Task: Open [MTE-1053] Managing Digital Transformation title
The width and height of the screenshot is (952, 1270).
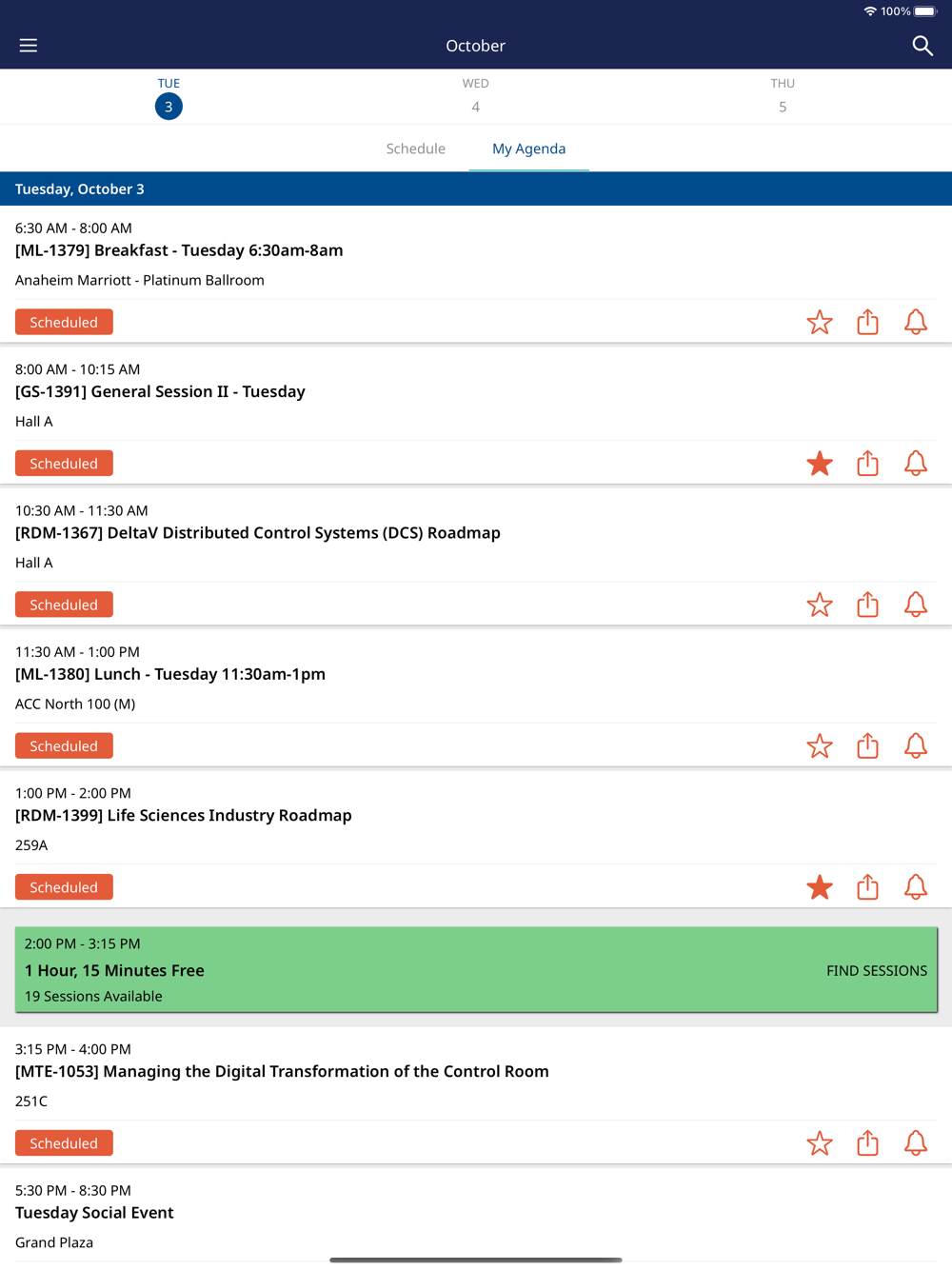Action: (282, 1071)
